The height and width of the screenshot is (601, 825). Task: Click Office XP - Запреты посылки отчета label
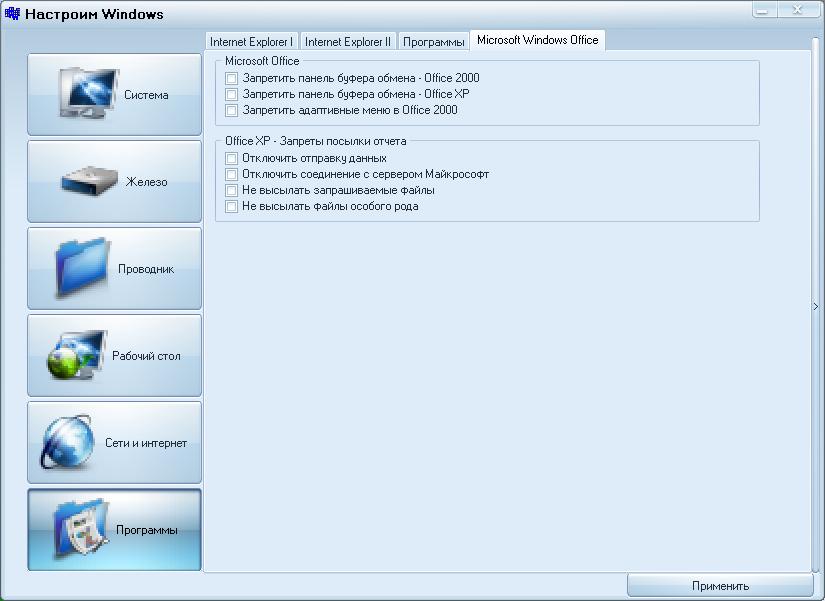pyautogui.click(x=316, y=141)
